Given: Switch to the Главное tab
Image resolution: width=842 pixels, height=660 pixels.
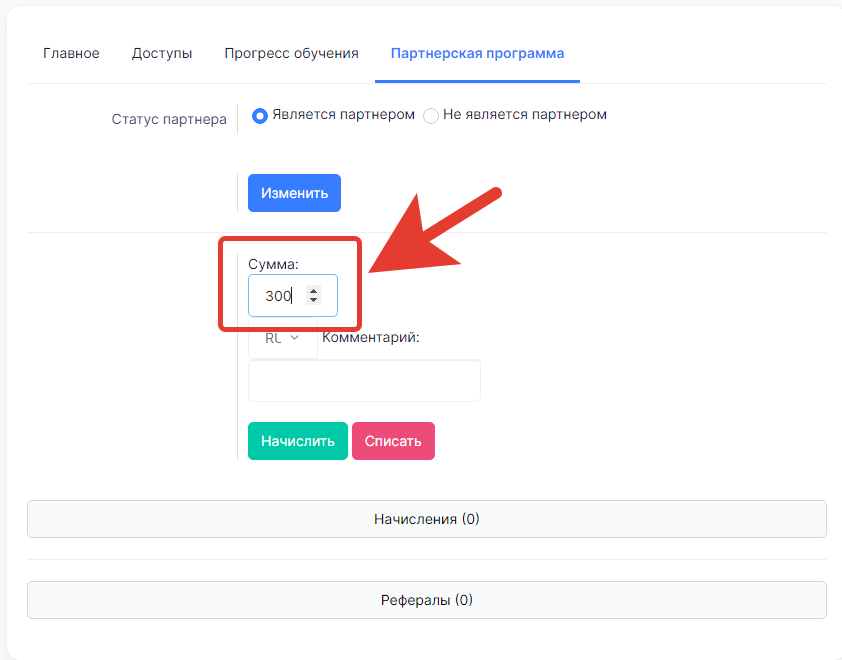Looking at the screenshot, I should 71,53.
